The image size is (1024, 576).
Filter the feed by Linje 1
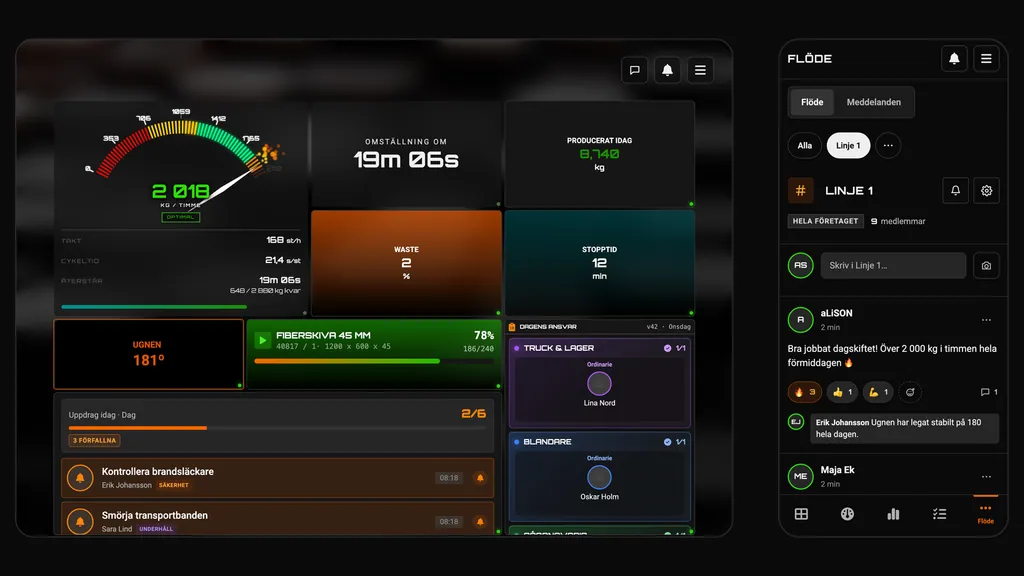tap(848, 146)
